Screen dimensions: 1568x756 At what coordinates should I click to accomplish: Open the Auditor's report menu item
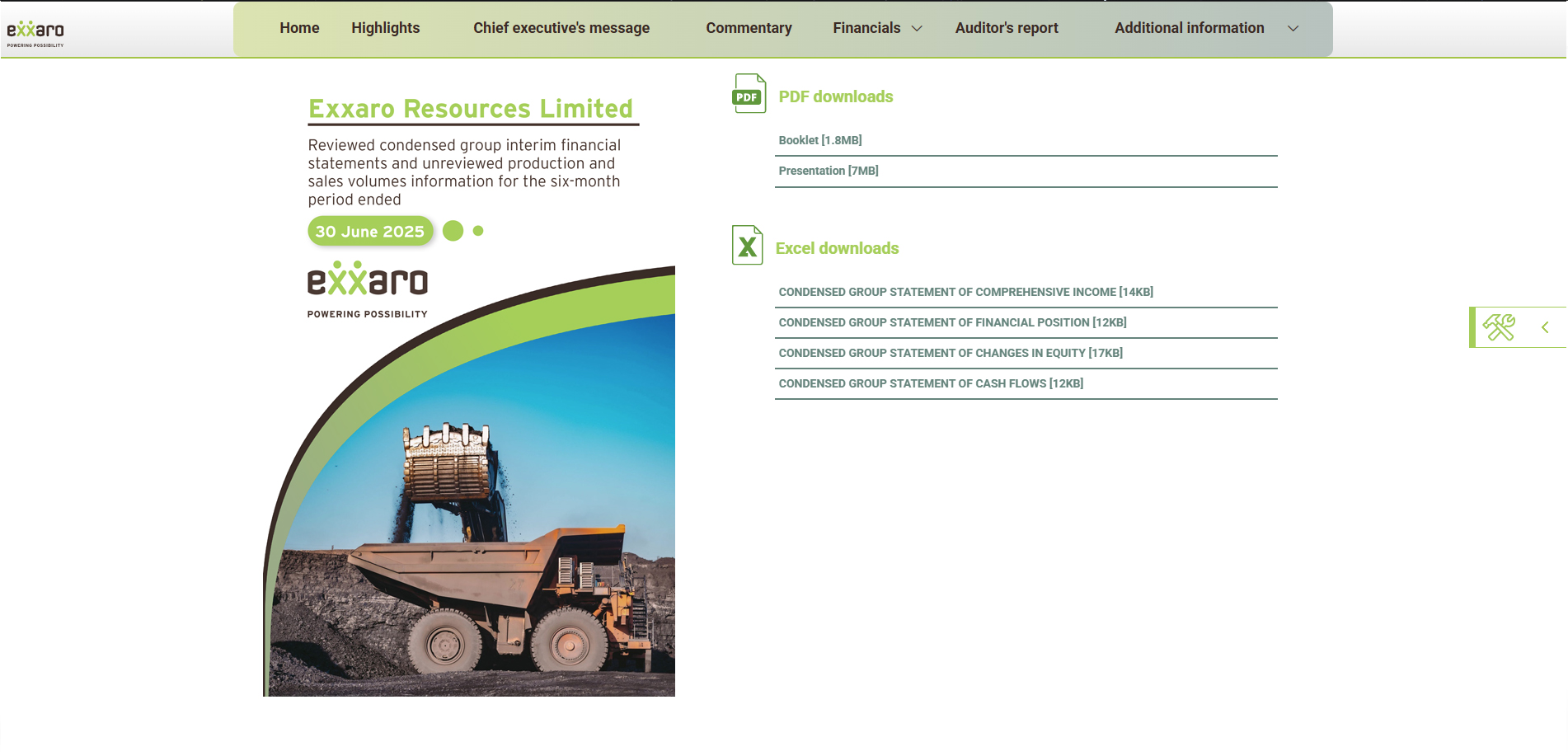1007,28
